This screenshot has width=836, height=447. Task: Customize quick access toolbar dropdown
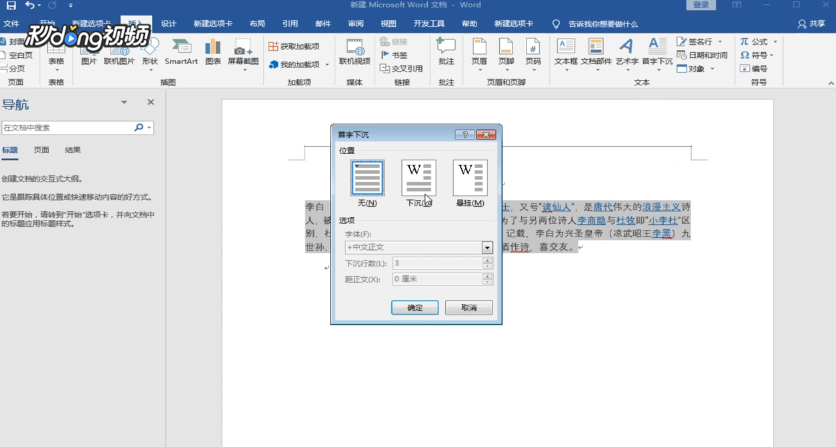click(70, 5)
